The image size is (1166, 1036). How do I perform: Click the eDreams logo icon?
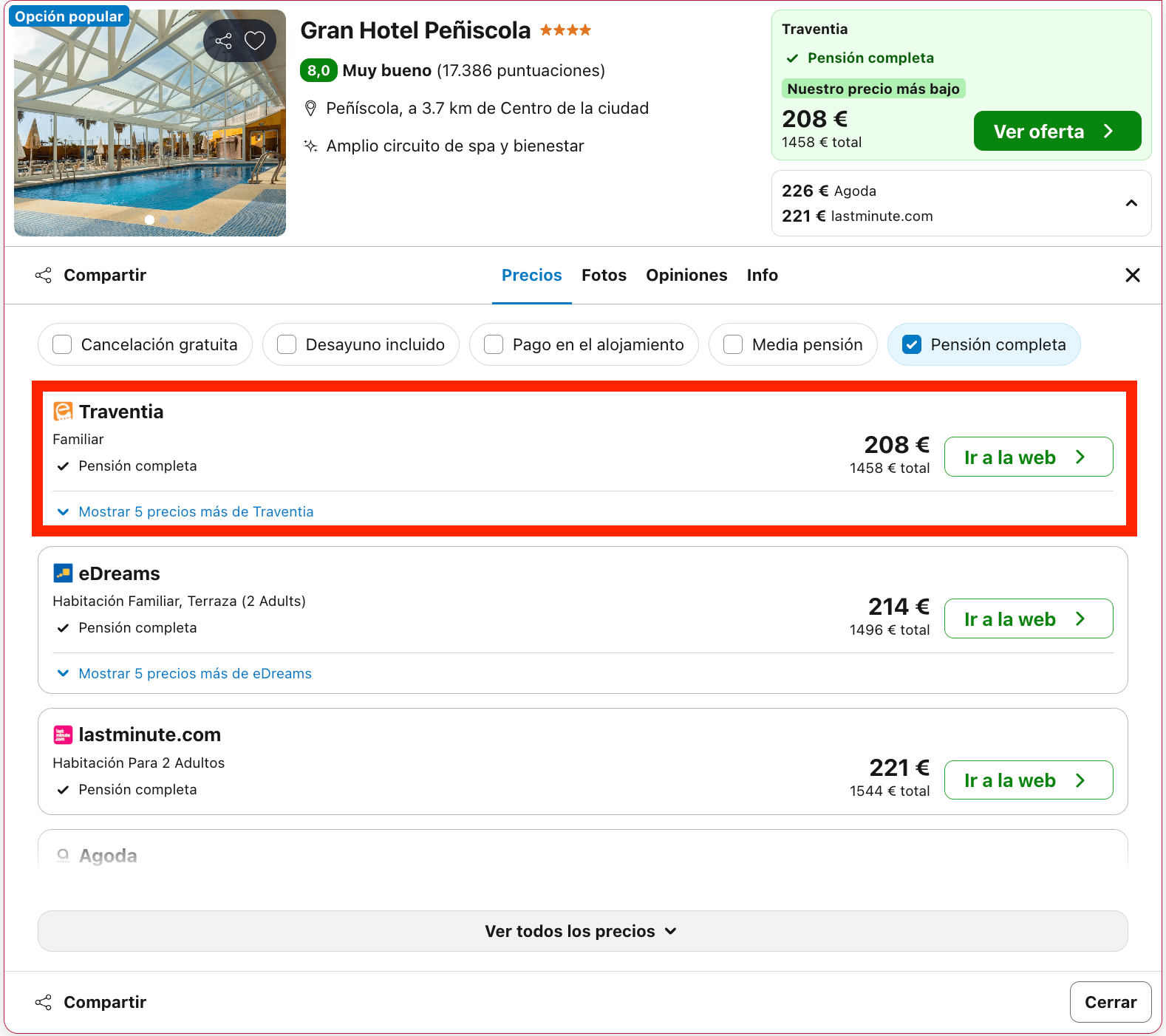point(63,573)
